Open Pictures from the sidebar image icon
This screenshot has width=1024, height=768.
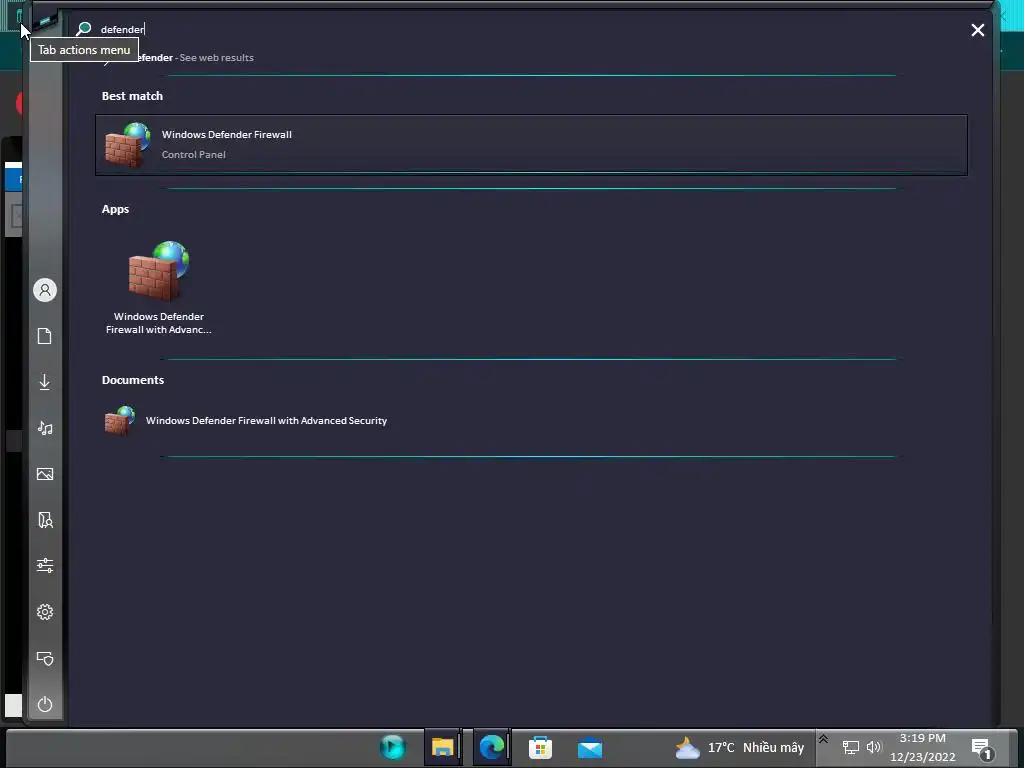tap(45, 474)
